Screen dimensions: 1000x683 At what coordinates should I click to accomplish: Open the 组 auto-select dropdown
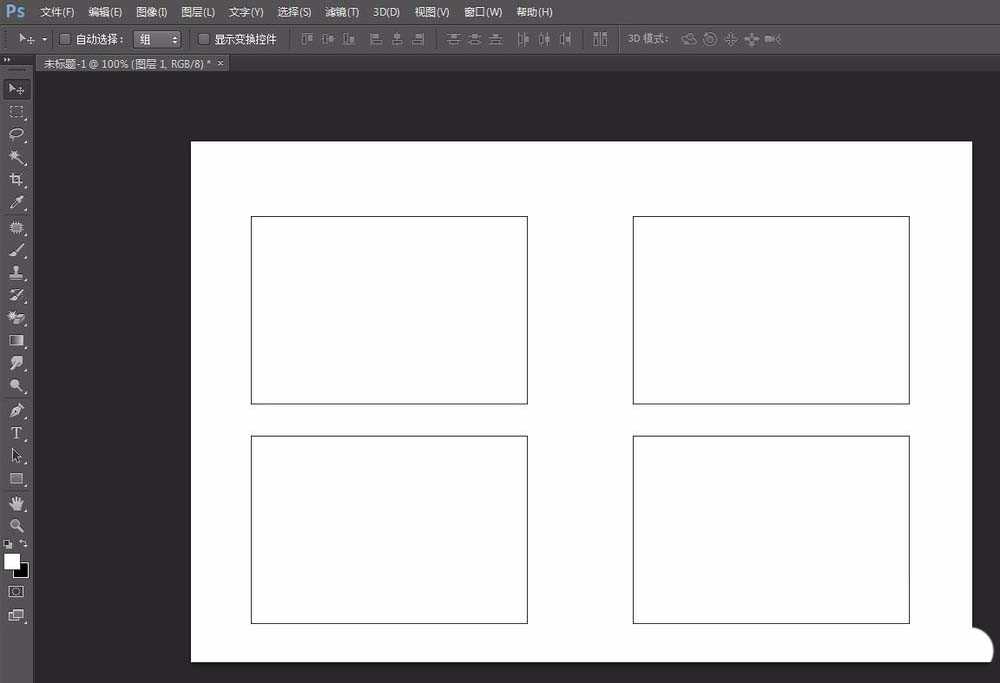coord(157,39)
